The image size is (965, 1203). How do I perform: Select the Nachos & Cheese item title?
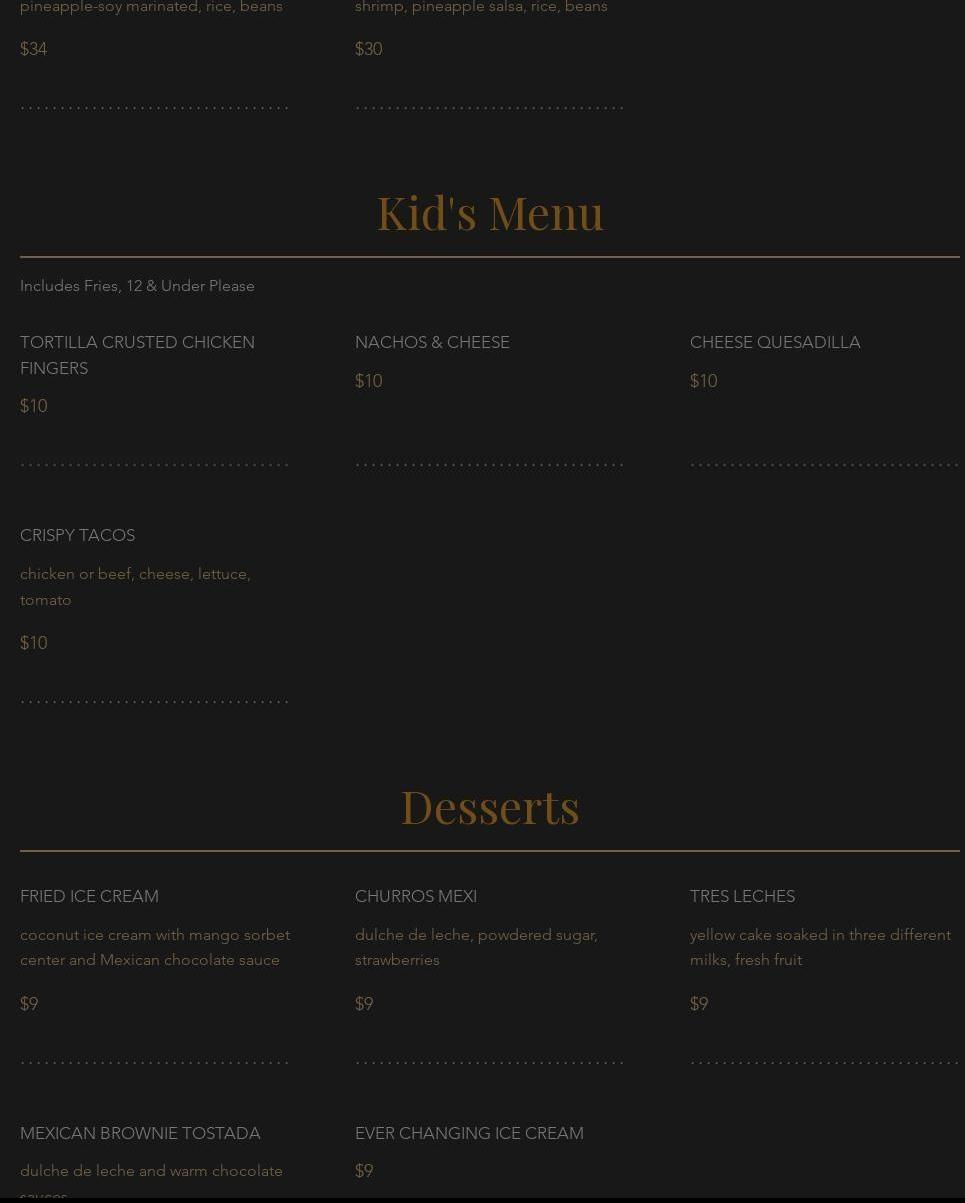432,342
